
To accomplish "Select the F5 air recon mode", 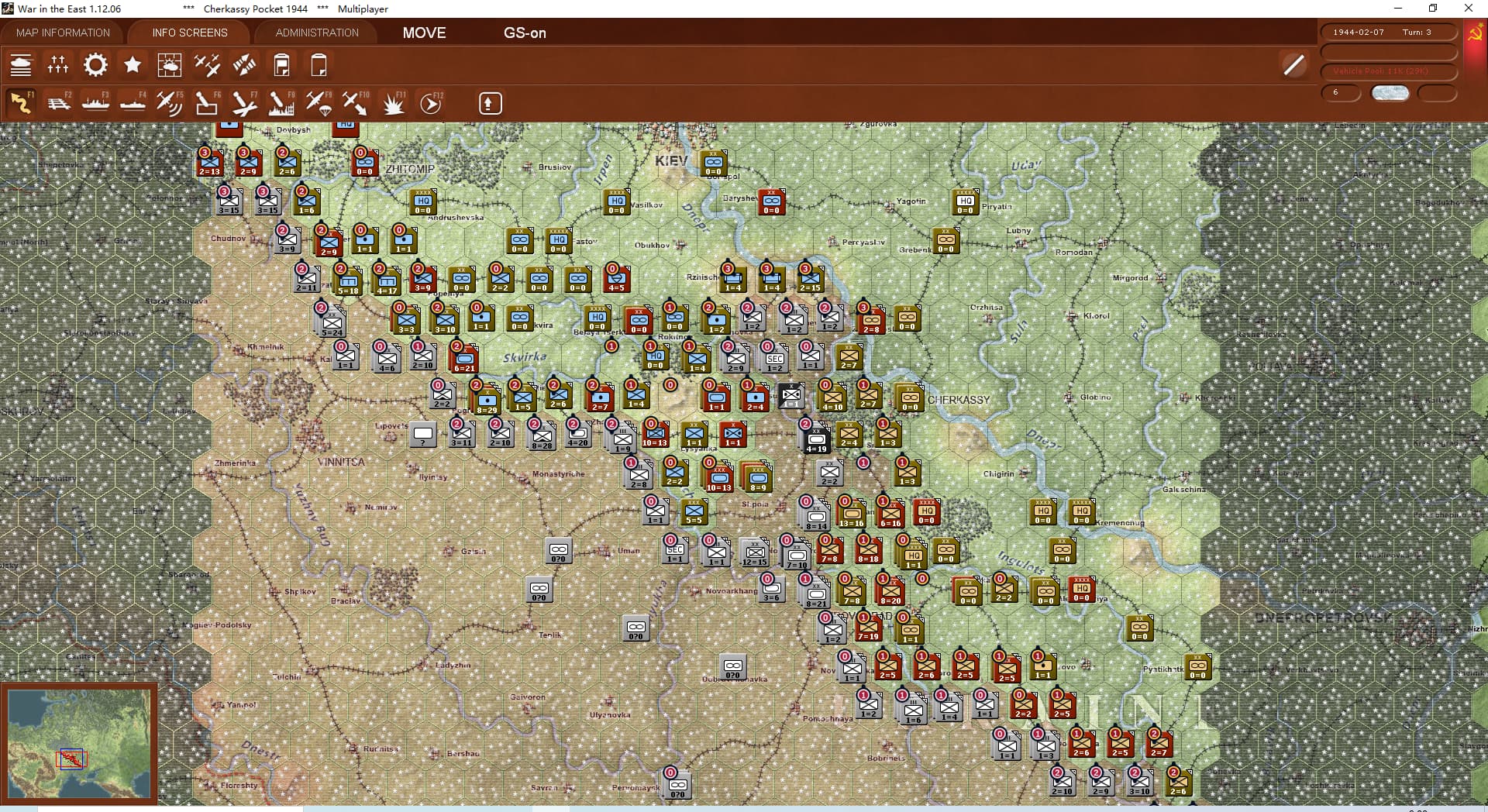I will 170,103.
